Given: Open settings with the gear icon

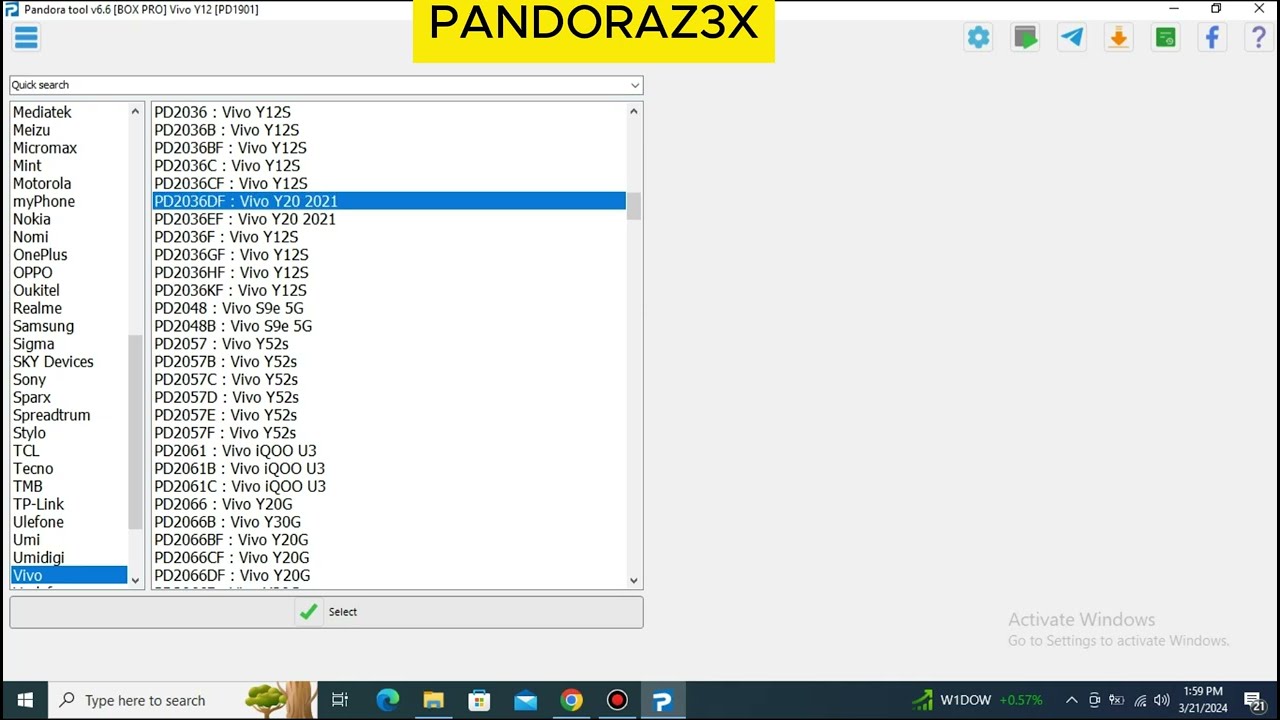Looking at the screenshot, I should click(978, 38).
